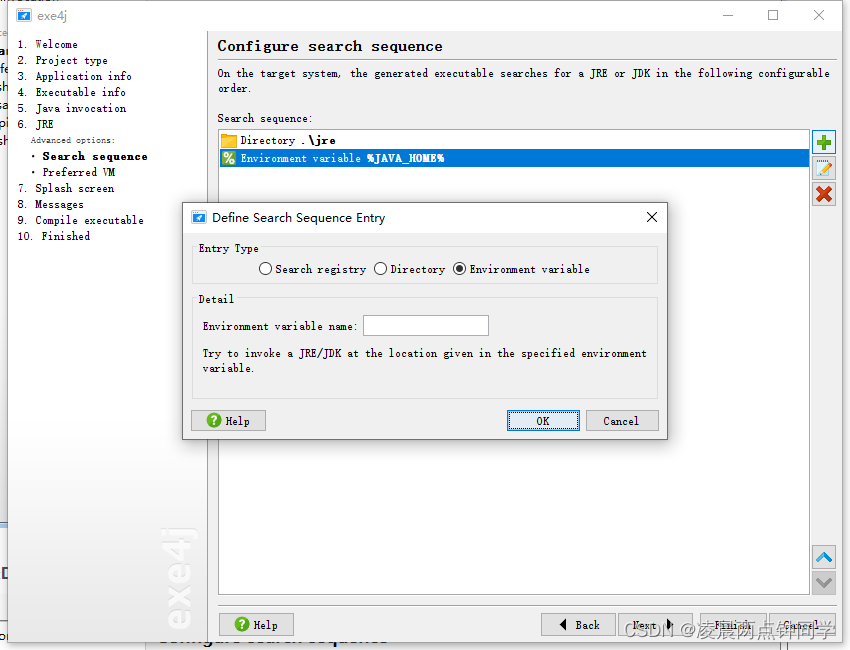Image resolution: width=850 pixels, height=650 pixels.
Task: Click the green plus add entry icon
Action: click(x=824, y=143)
